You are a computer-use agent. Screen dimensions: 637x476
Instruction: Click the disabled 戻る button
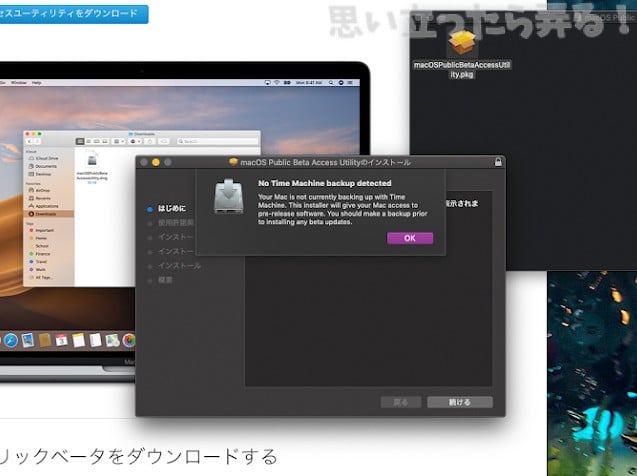pos(401,402)
